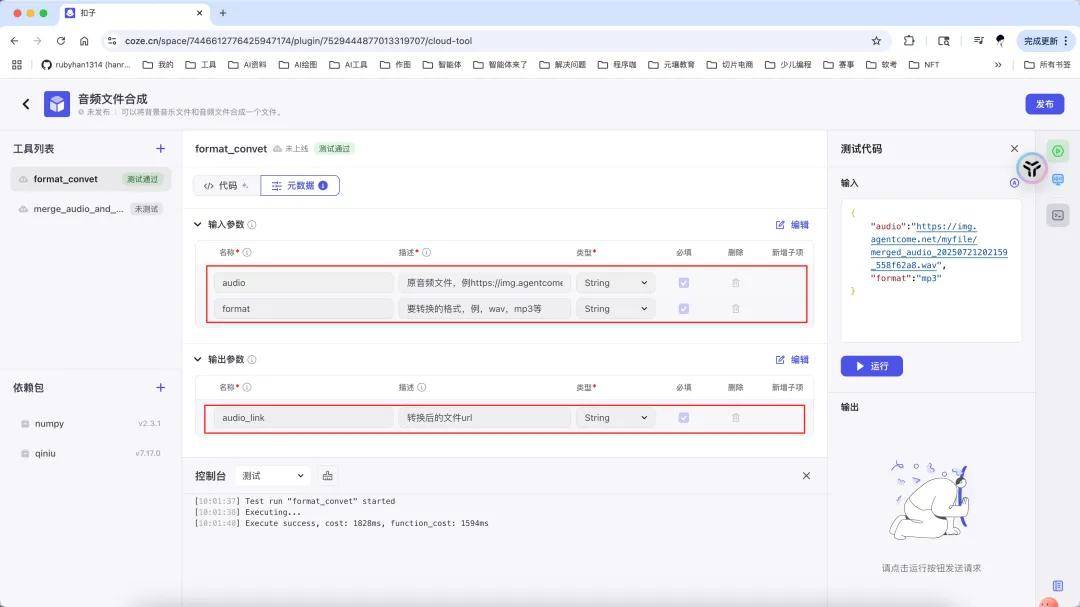Collapse the 输入参数 section
1080x607 pixels.
coord(198,225)
